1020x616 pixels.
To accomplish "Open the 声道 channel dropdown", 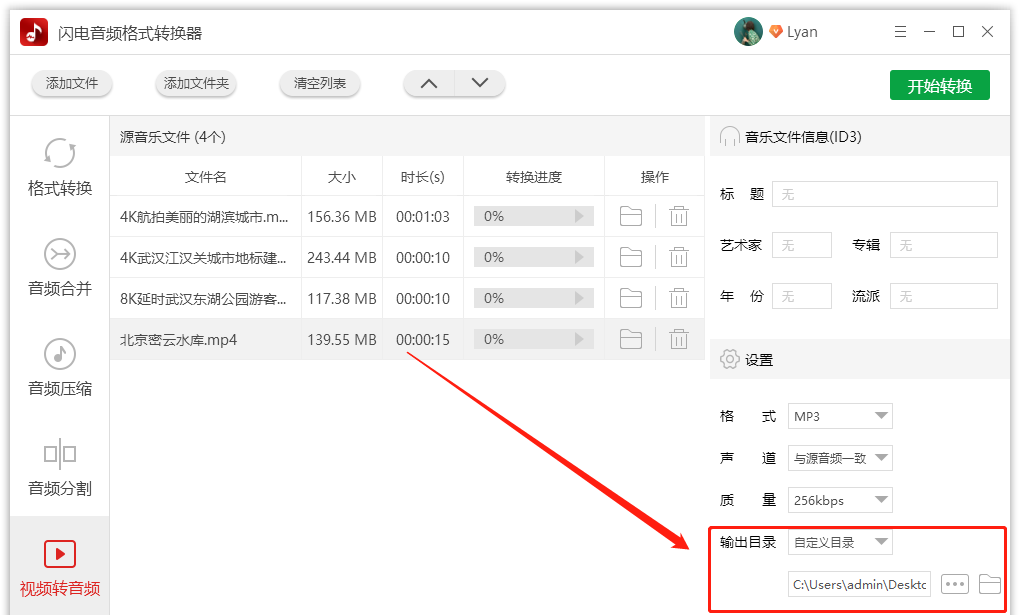I will tap(840, 458).
